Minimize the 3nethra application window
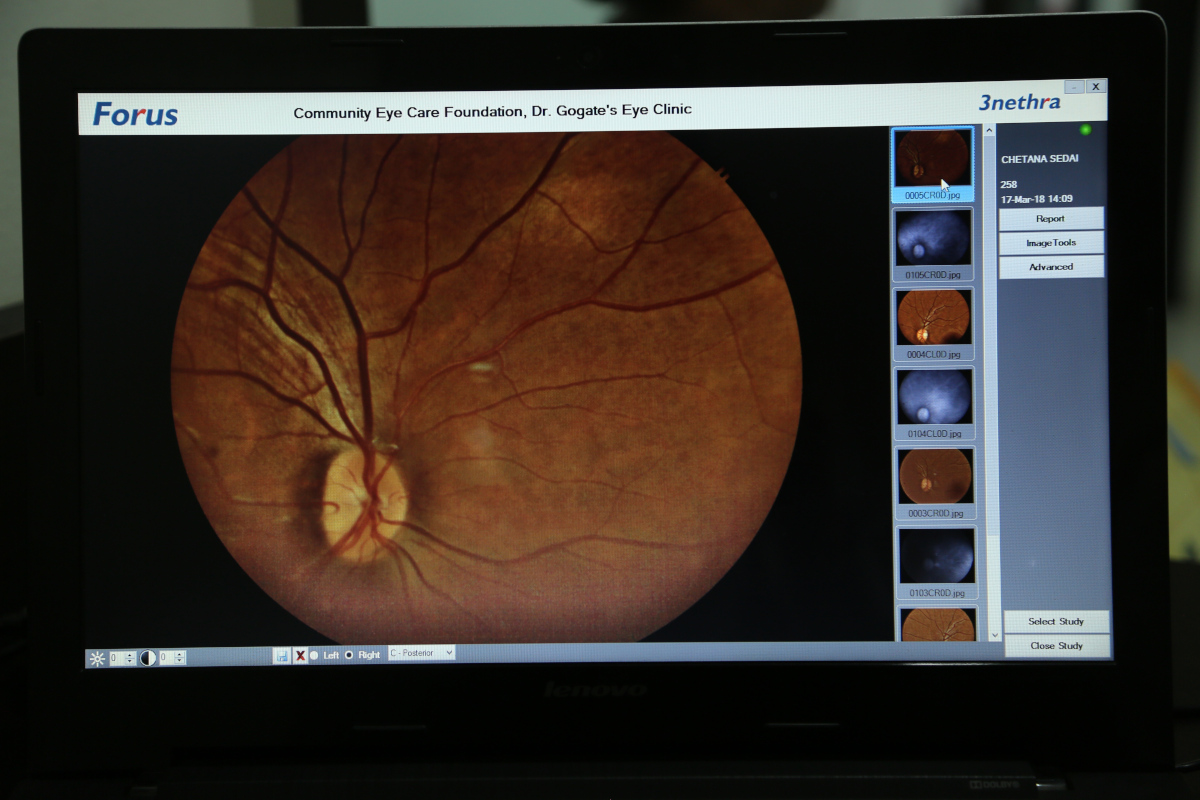This screenshot has width=1200, height=800. coord(1073,87)
